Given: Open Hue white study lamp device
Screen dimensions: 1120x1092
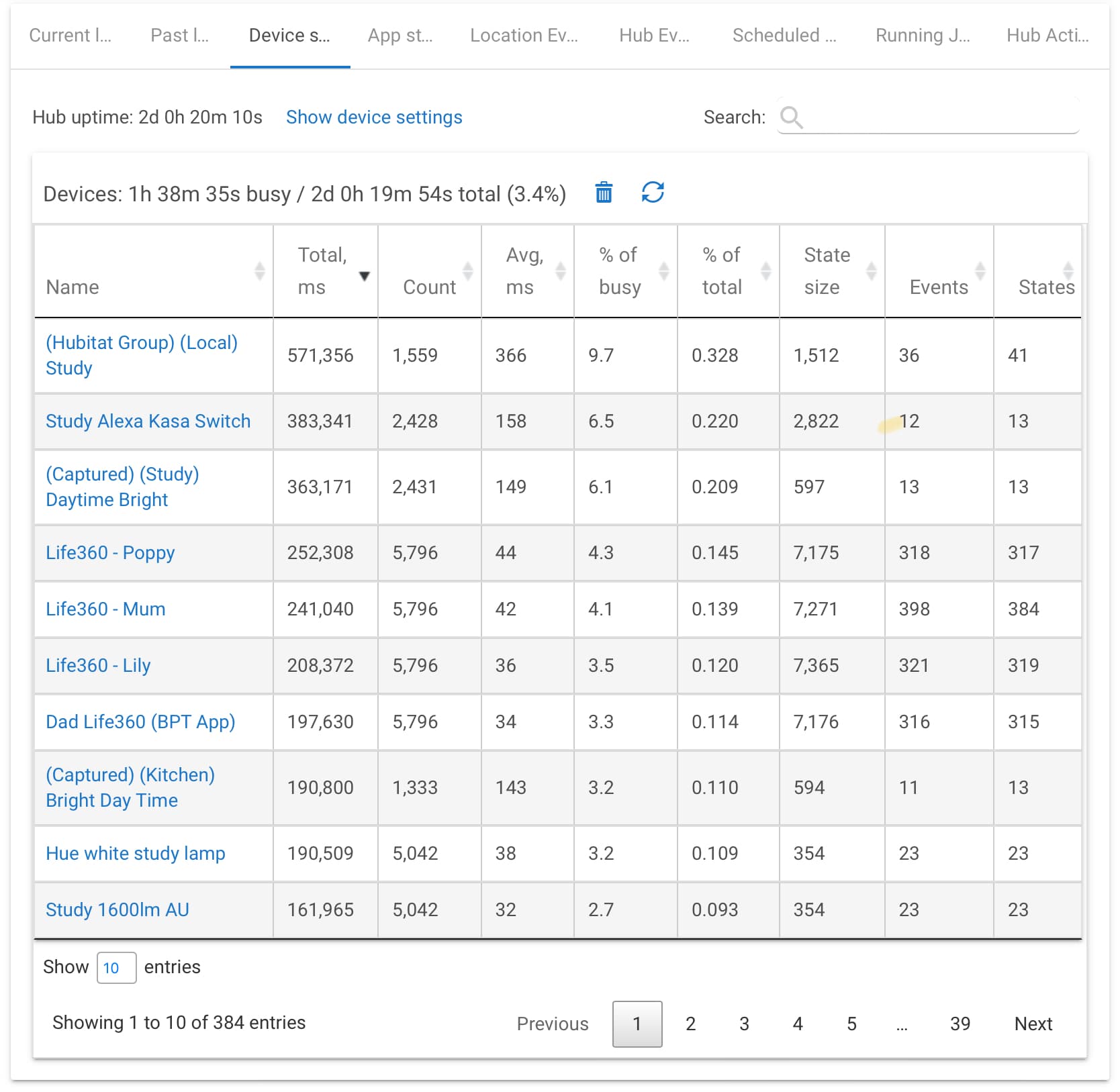Looking at the screenshot, I should pos(136,854).
